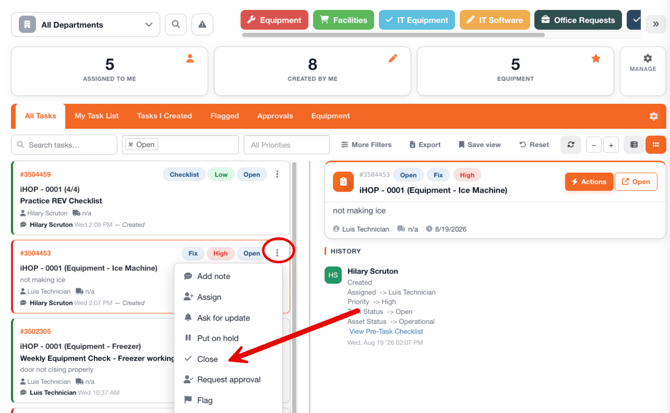Switch to the Approvals tab
670x413 pixels.
[275, 116]
